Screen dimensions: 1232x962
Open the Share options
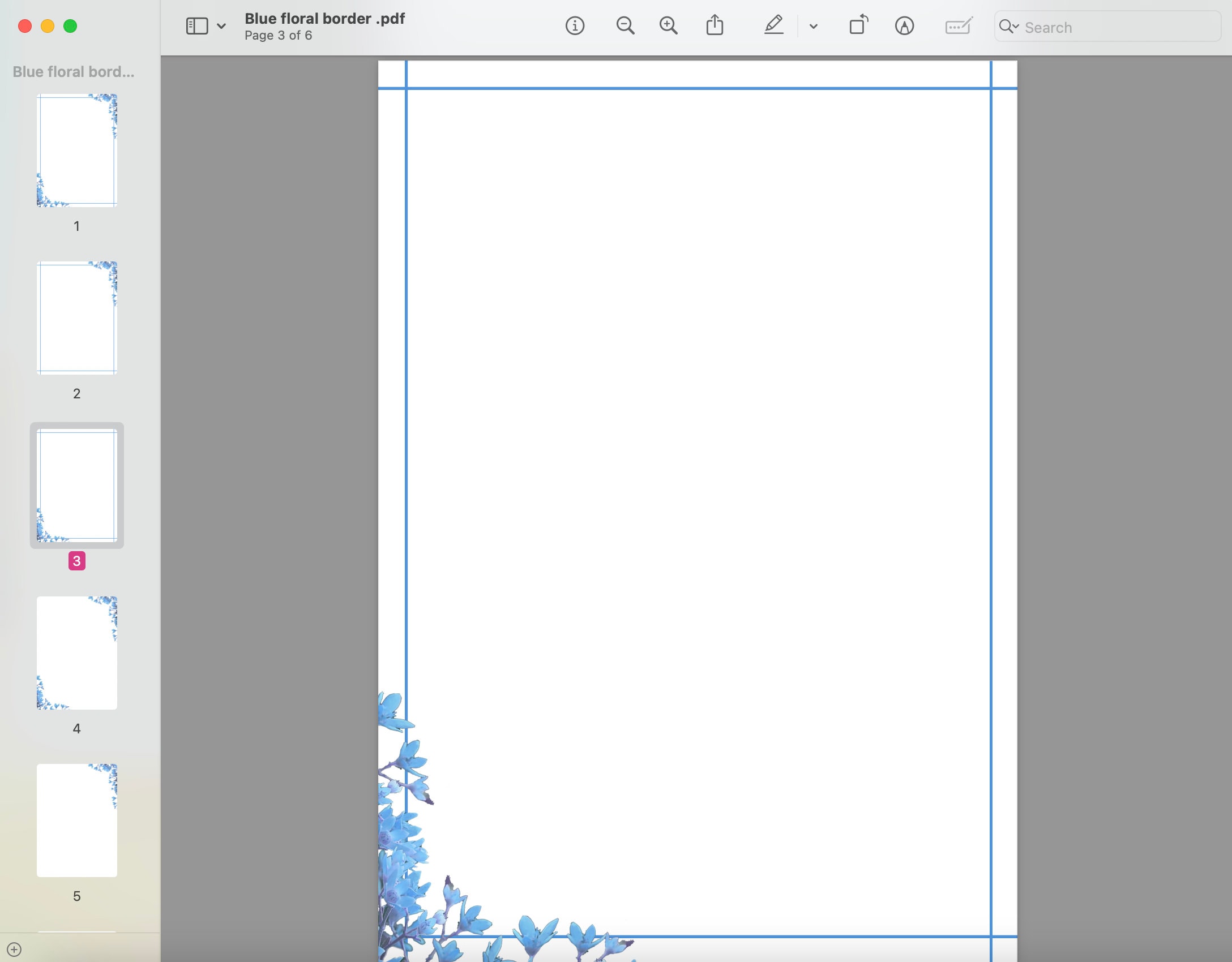(x=715, y=26)
